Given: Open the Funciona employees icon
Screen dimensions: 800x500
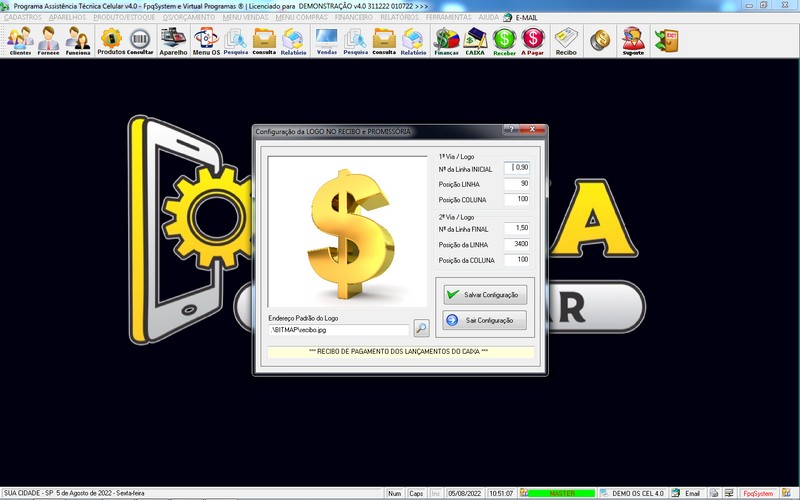Looking at the screenshot, I should 78,41.
